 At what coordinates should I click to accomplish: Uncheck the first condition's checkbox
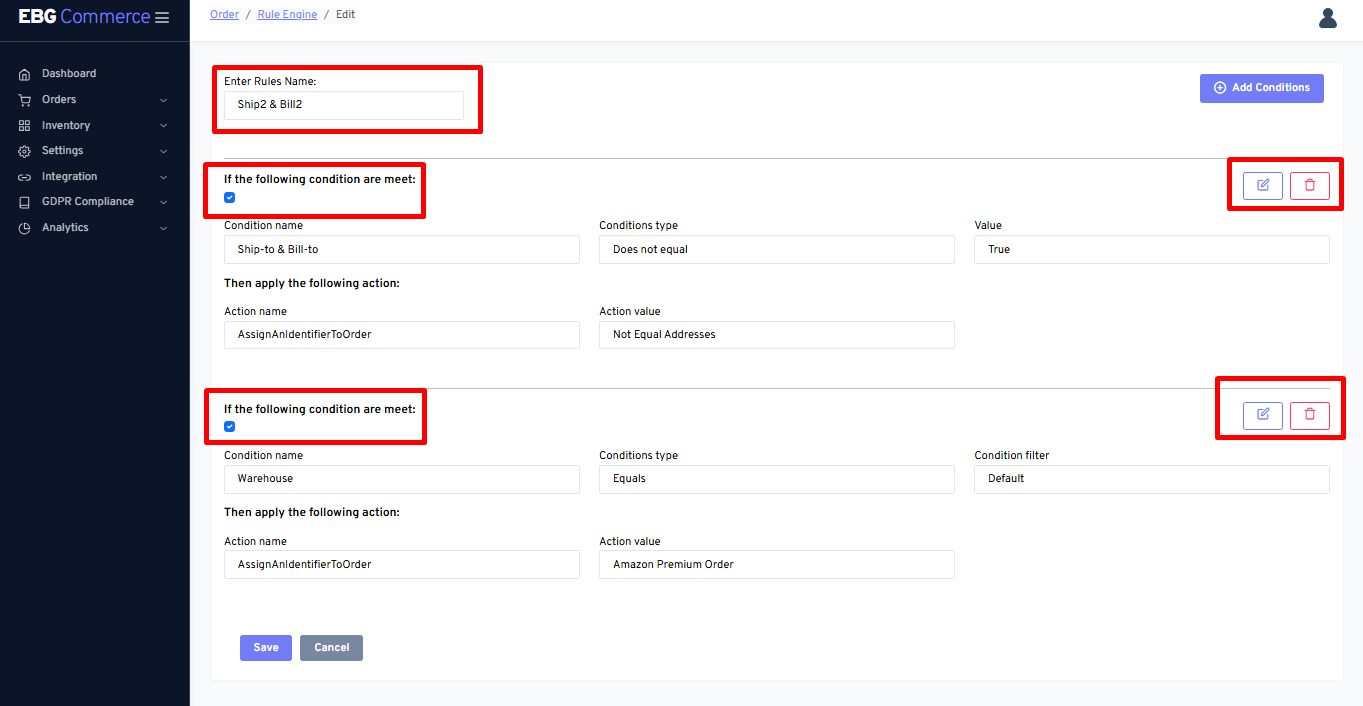pyautogui.click(x=230, y=198)
